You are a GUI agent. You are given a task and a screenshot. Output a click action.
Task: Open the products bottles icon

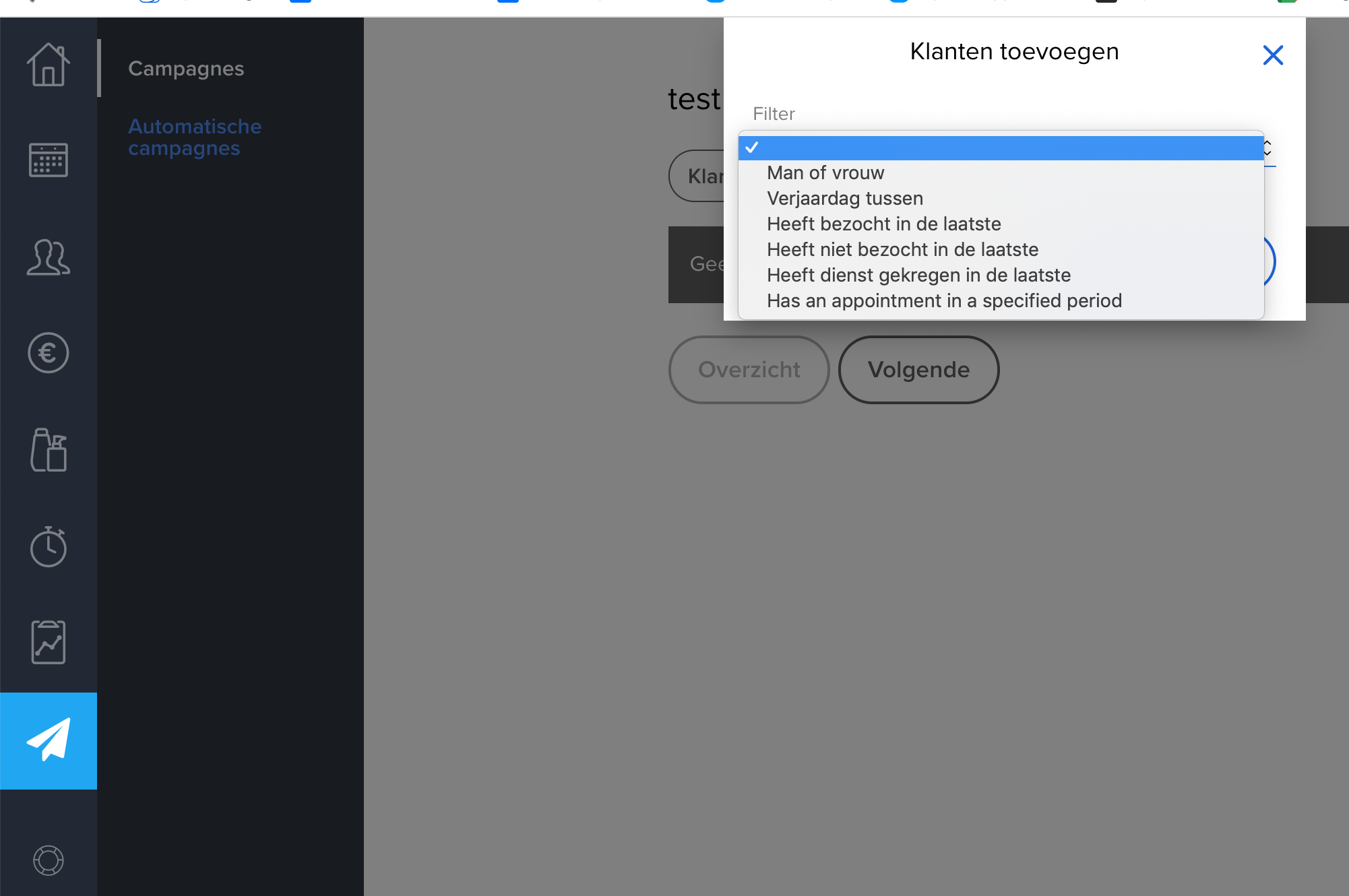click(x=49, y=450)
